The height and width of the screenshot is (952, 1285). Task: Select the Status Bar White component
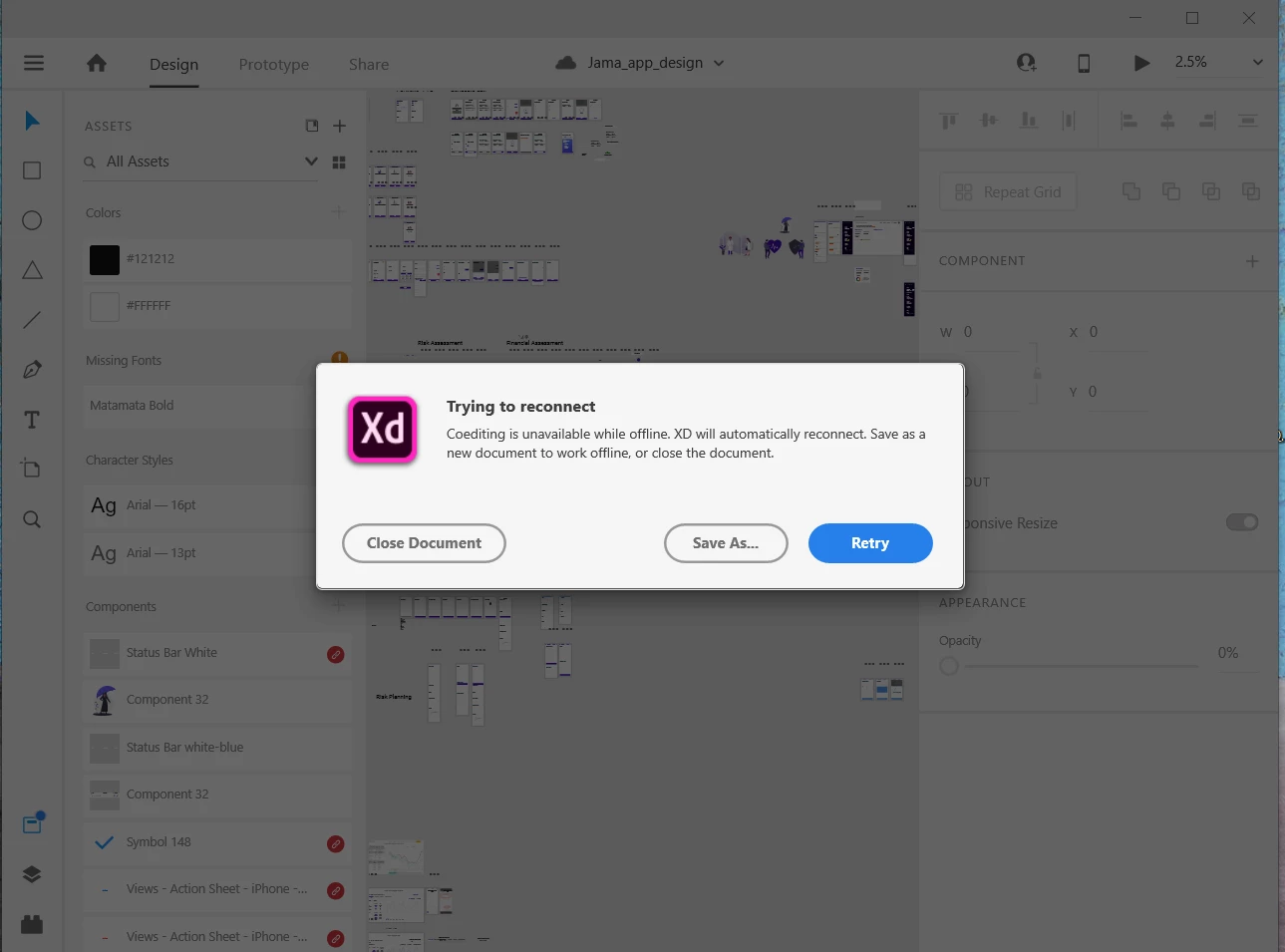(217, 653)
